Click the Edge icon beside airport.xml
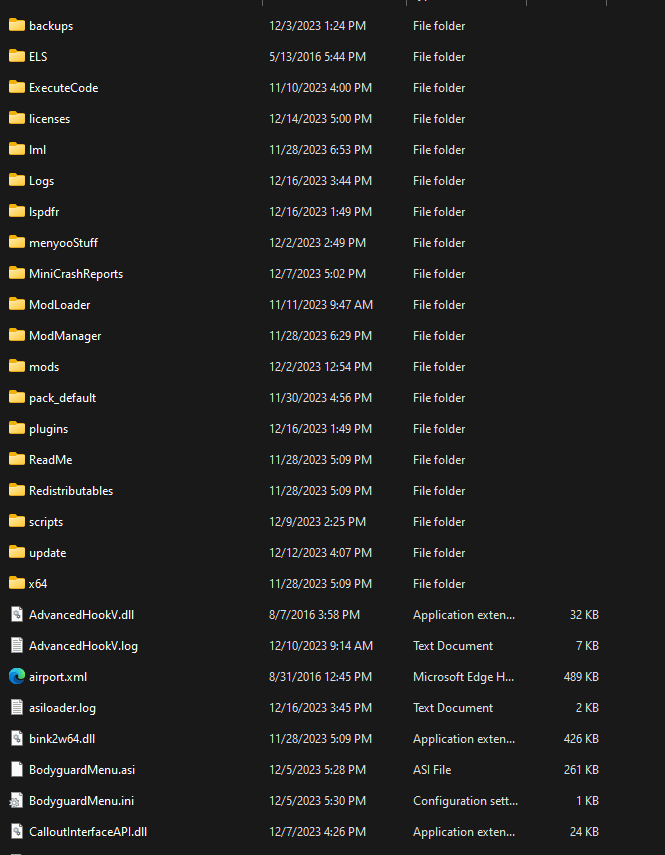The height and width of the screenshot is (855, 665). pyautogui.click(x=17, y=677)
